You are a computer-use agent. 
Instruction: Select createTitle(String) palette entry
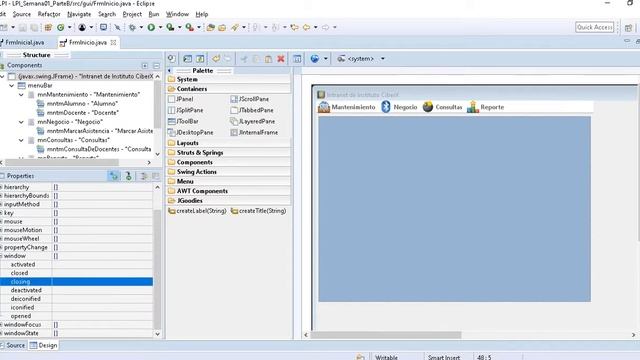(x=258, y=211)
